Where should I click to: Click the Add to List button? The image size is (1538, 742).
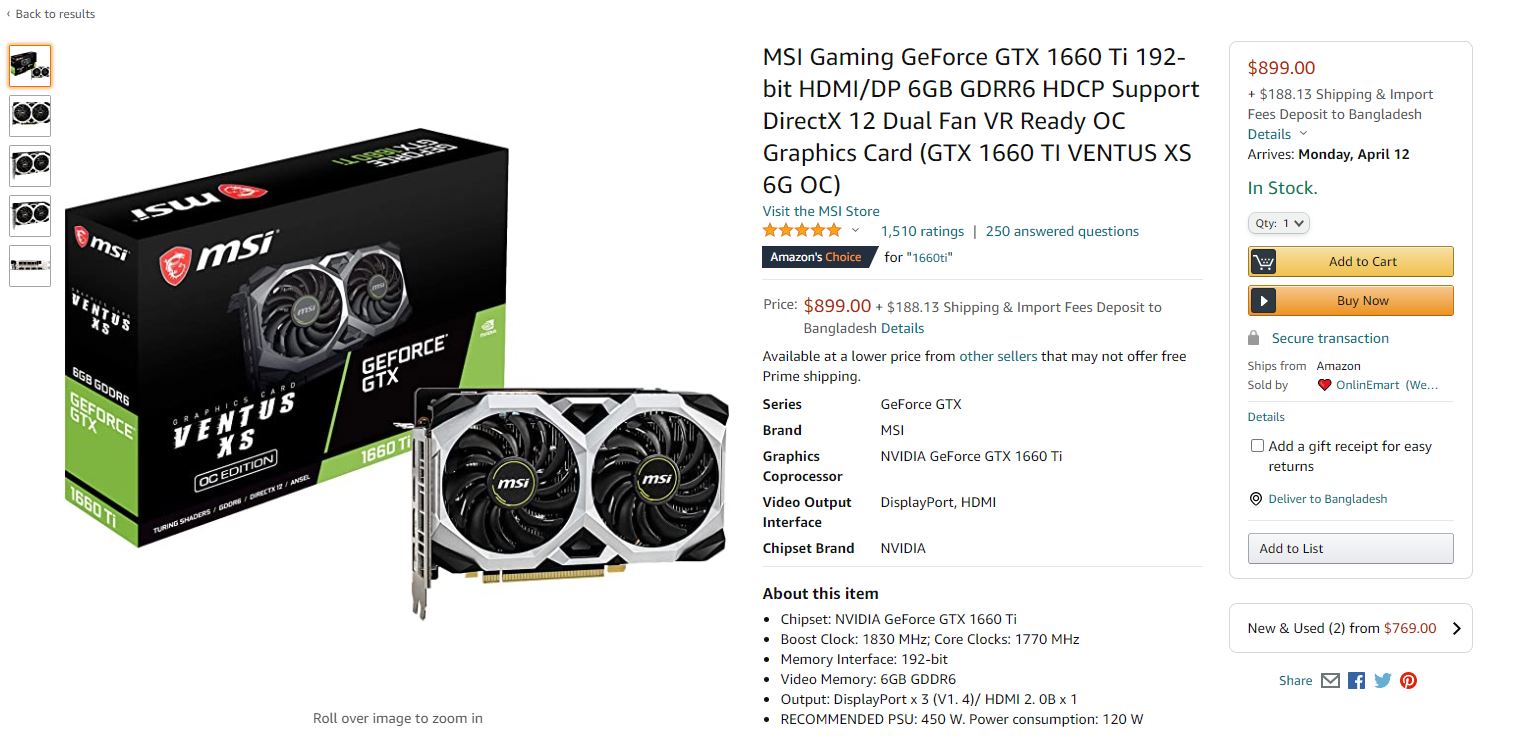click(1350, 549)
